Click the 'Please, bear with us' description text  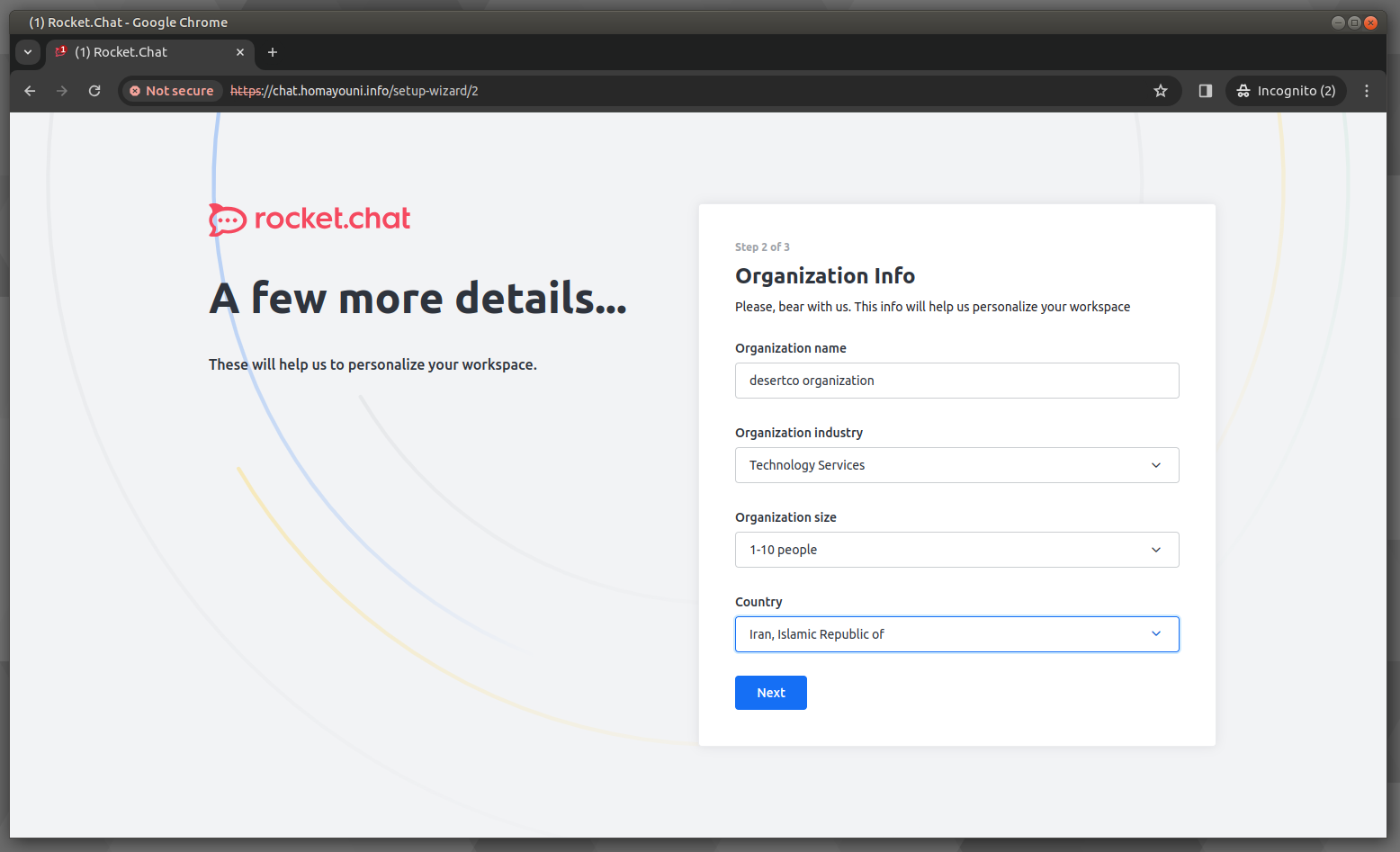pyautogui.click(x=932, y=307)
